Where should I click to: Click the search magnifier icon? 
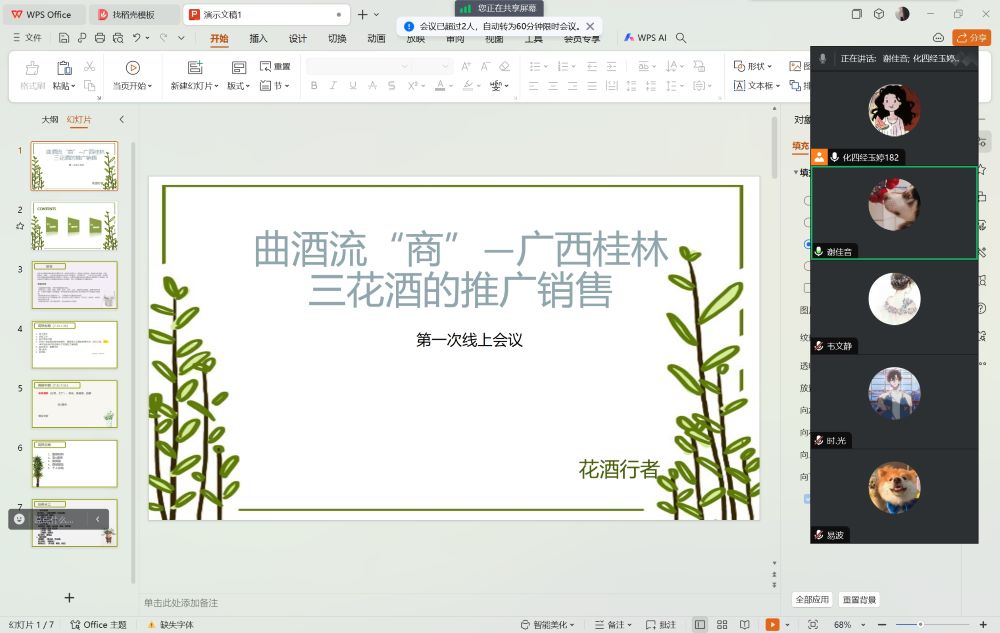click(681, 38)
